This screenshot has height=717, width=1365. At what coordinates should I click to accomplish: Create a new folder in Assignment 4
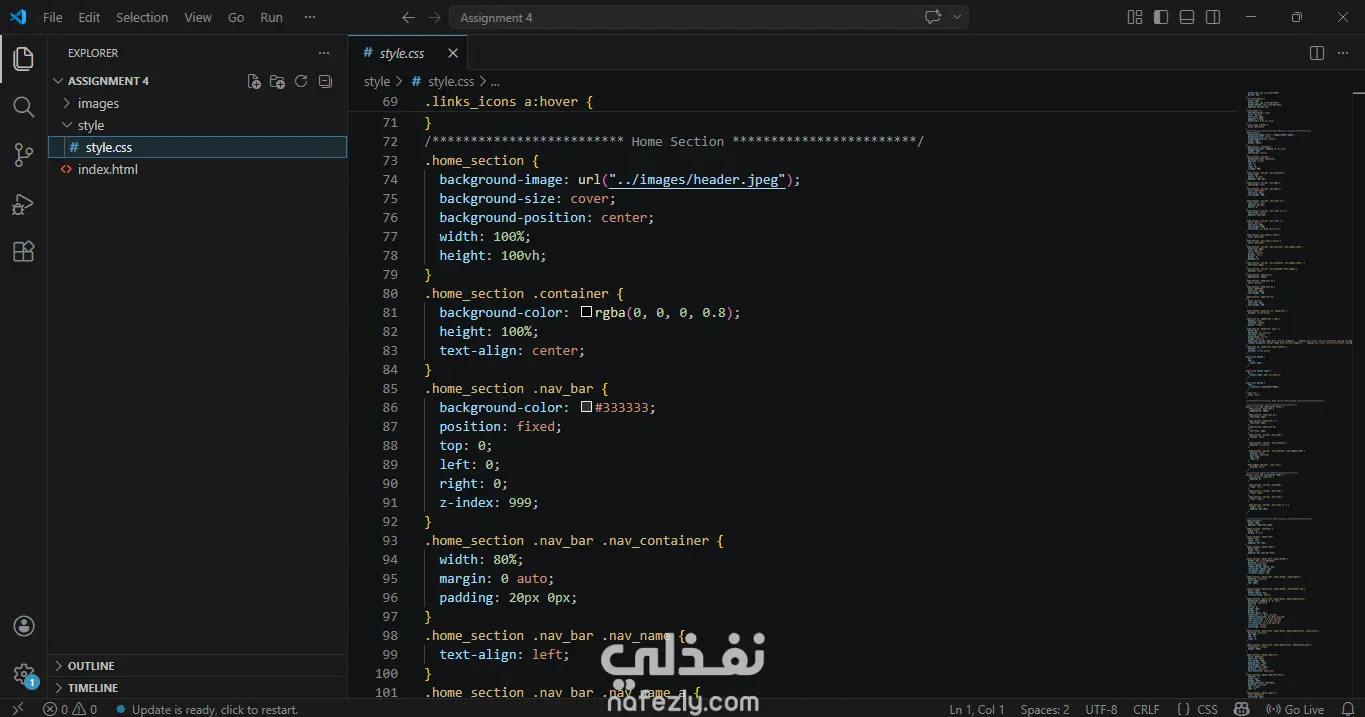coord(277,81)
